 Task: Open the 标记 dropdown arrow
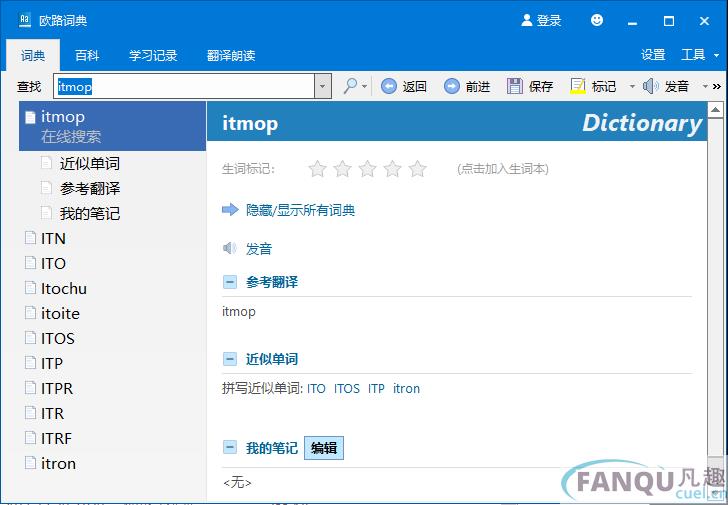click(632, 86)
